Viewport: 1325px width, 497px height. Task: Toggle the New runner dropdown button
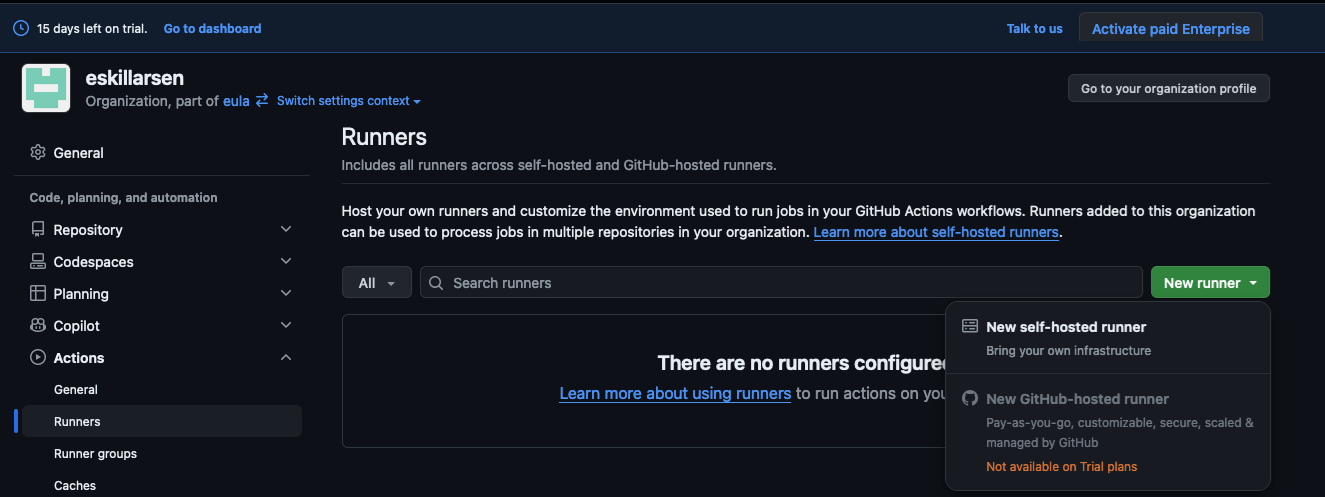coord(1210,283)
